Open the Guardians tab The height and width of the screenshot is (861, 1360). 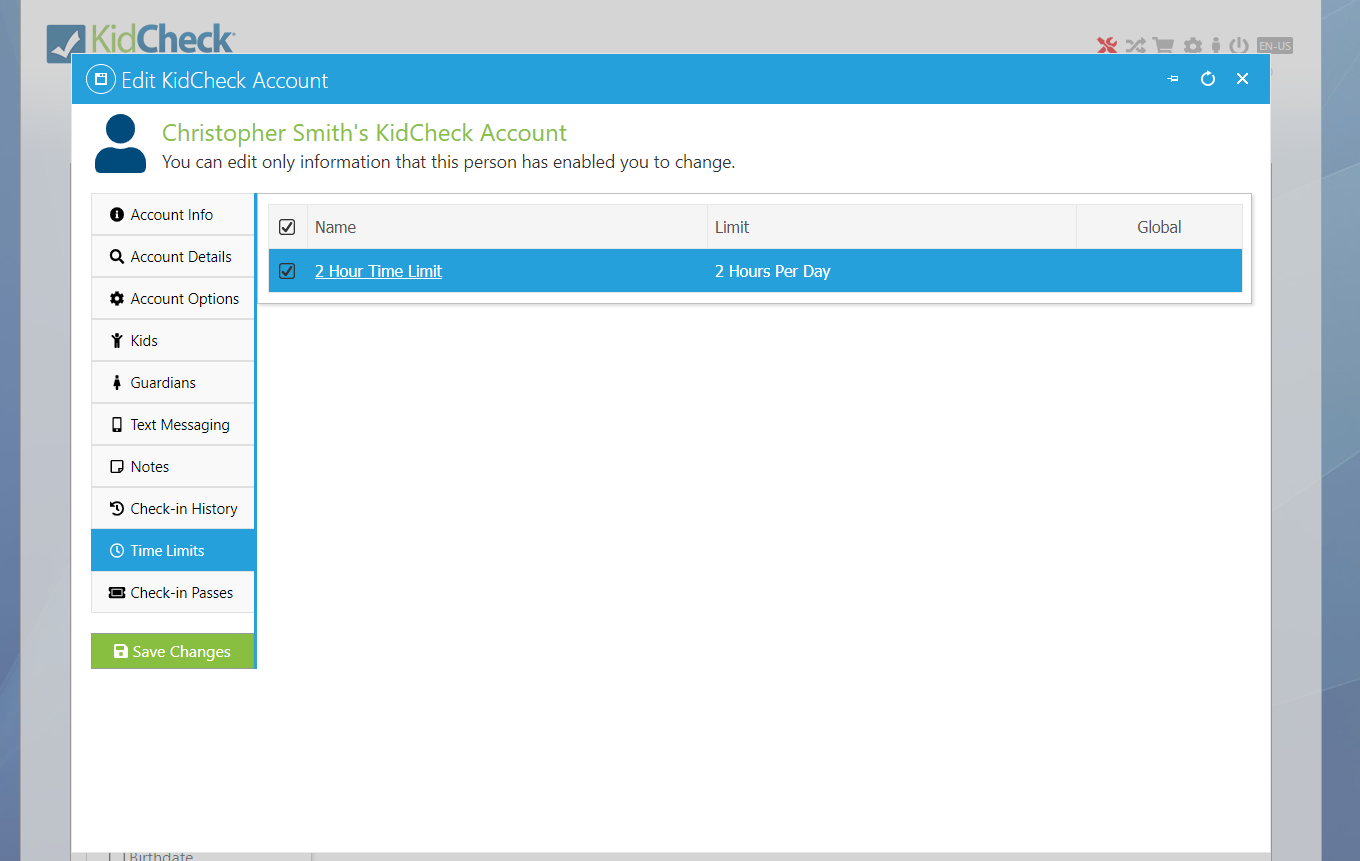[x=173, y=383]
